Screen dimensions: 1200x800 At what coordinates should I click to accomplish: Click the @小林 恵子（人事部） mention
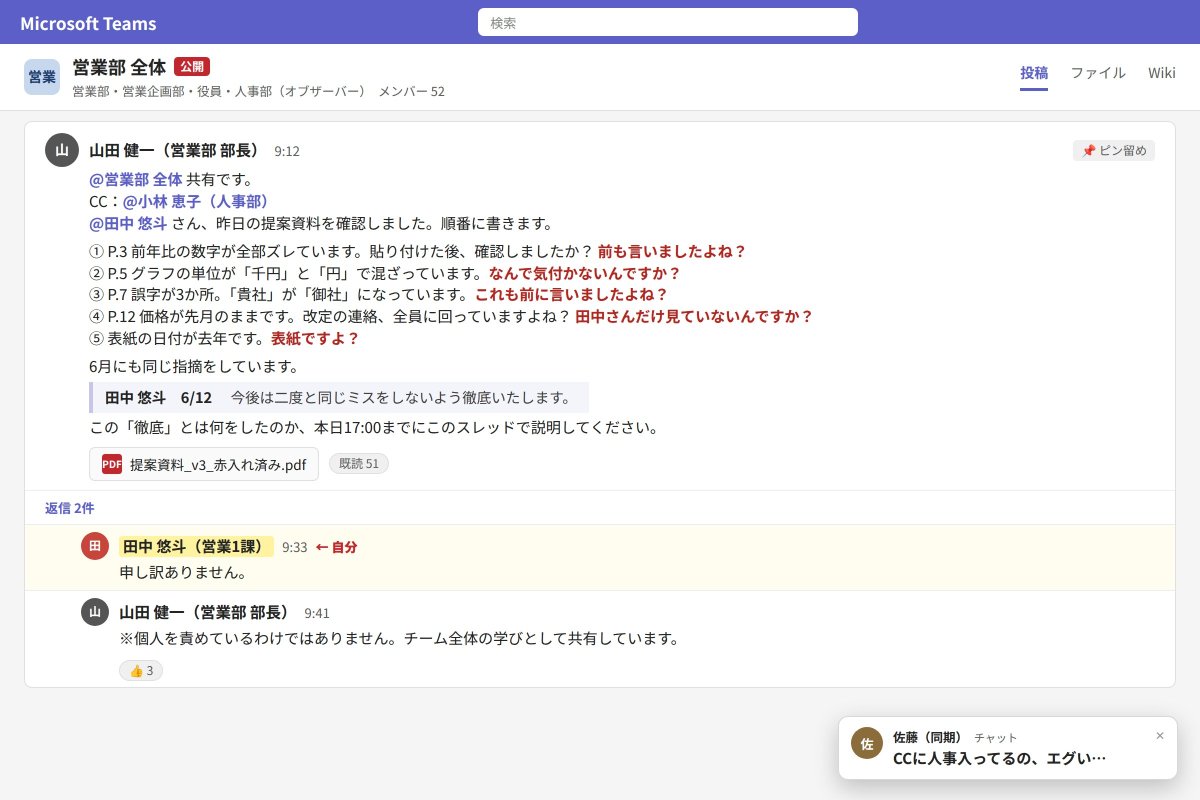(197, 201)
